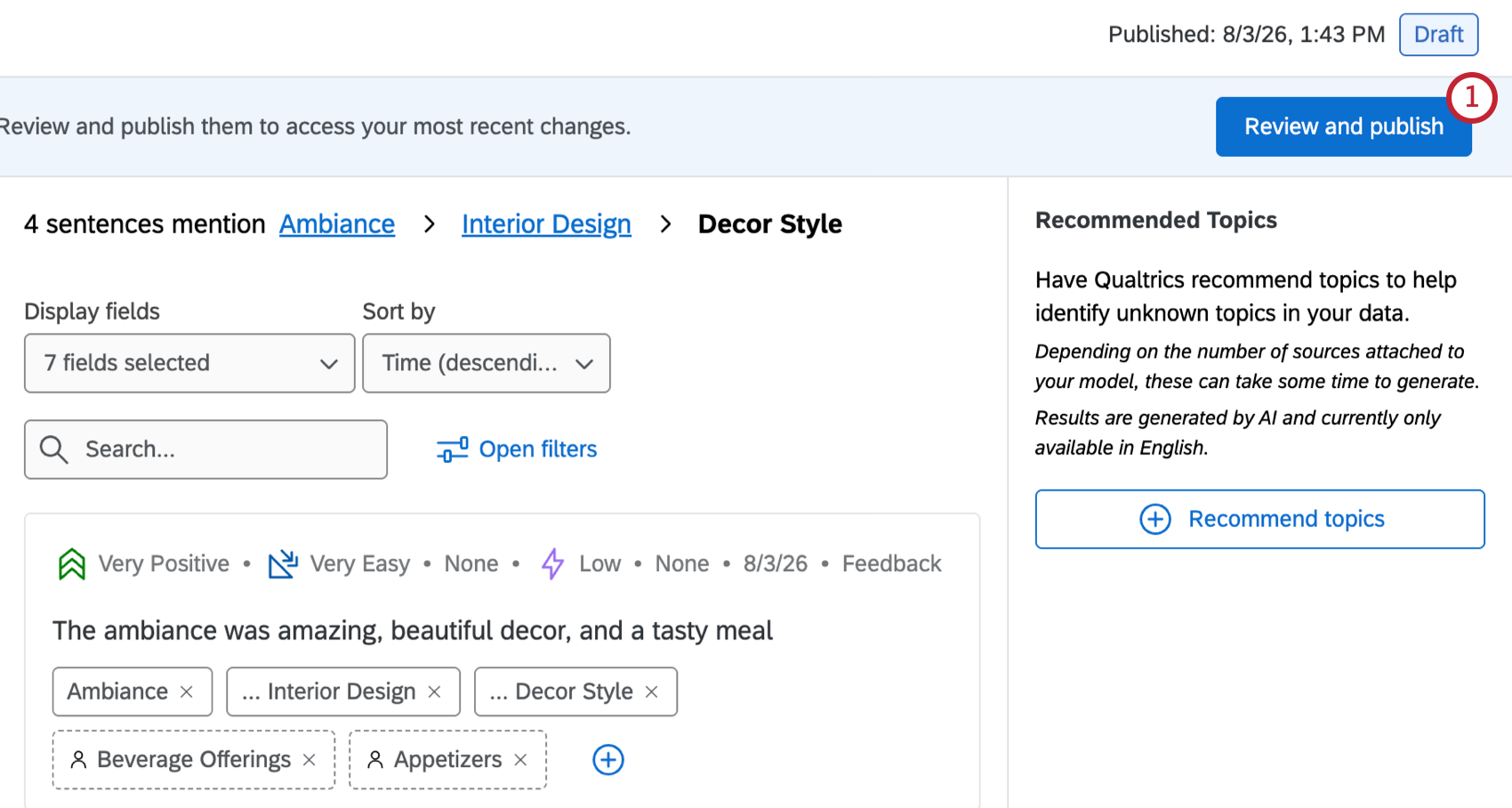Click the Beverage Offerings suggested tag
The width and height of the screenshot is (1512, 808).
194,760
